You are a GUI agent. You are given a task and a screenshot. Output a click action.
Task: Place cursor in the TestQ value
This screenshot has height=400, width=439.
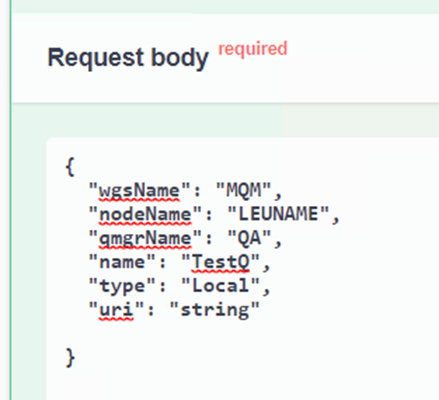[x=220, y=262]
